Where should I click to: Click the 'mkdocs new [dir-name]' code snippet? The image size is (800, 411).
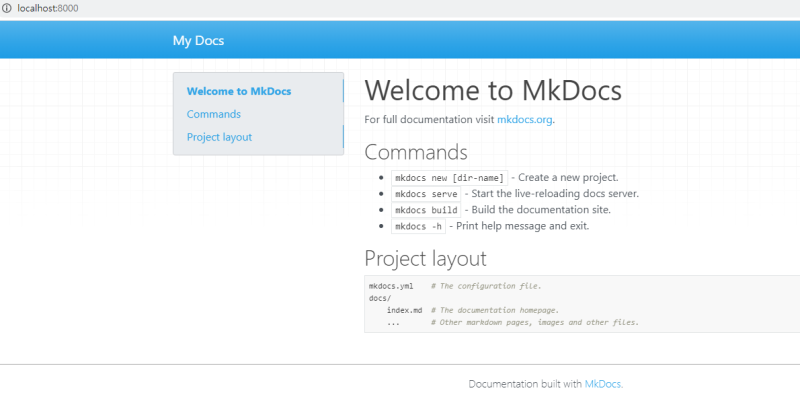click(x=449, y=178)
